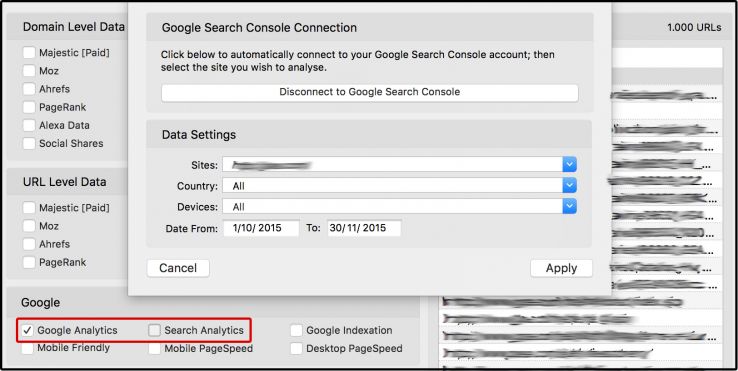Enable the Alexa Data checkbox
The width and height of the screenshot is (738, 371).
[x=29, y=125]
